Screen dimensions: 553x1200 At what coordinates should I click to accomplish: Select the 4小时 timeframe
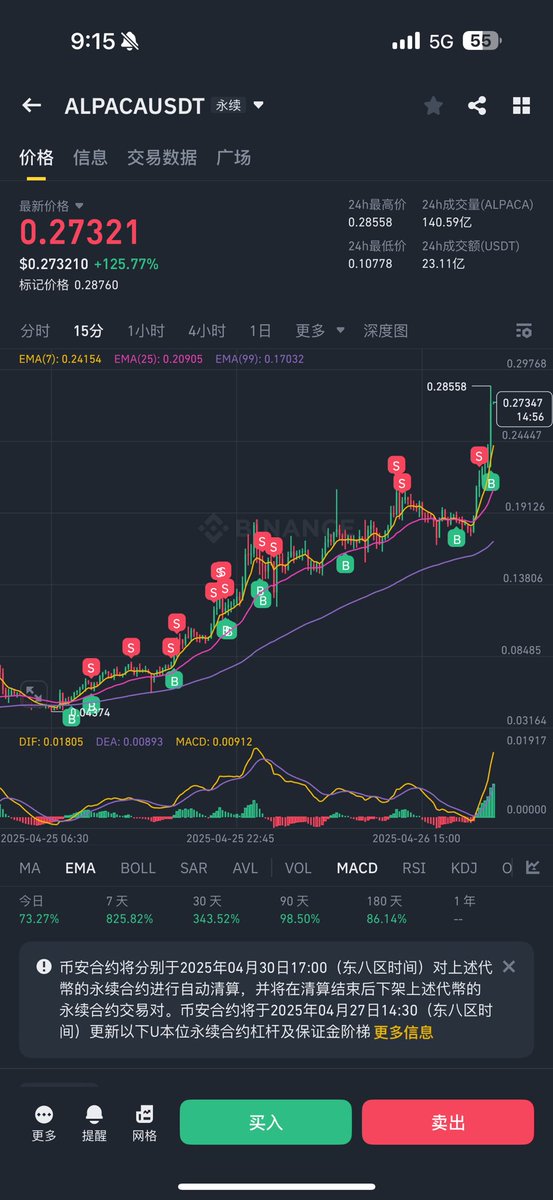[x=207, y=331]
